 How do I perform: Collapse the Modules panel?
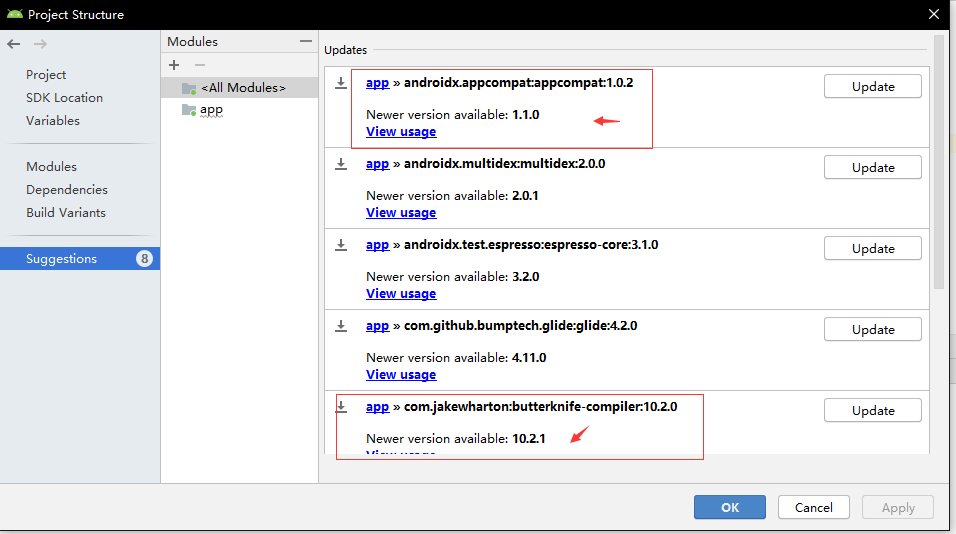tap(305, 41)
